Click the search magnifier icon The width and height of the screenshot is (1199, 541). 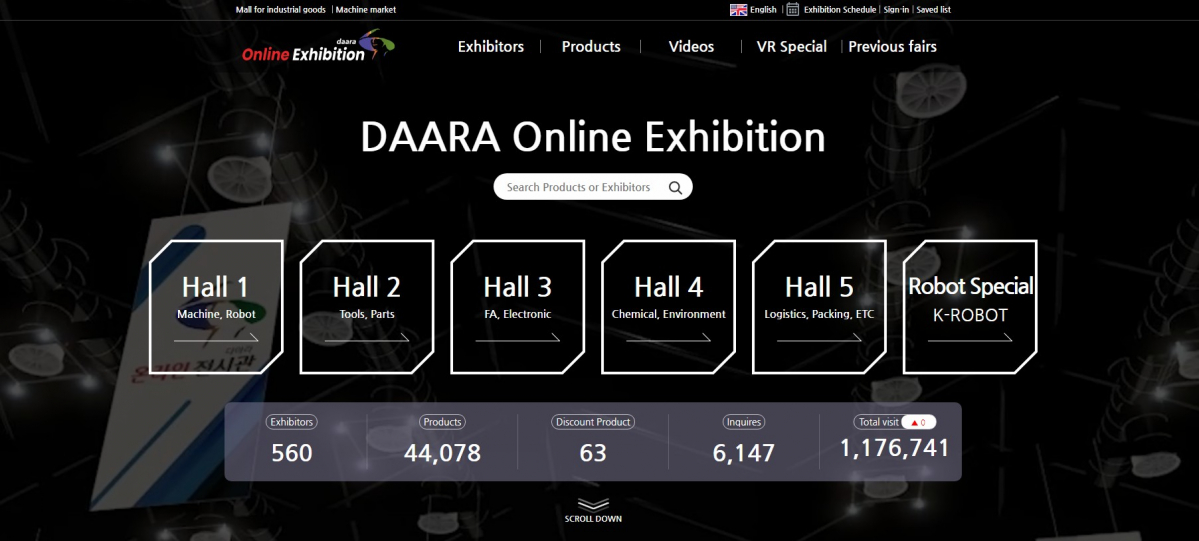pos(676,187)
